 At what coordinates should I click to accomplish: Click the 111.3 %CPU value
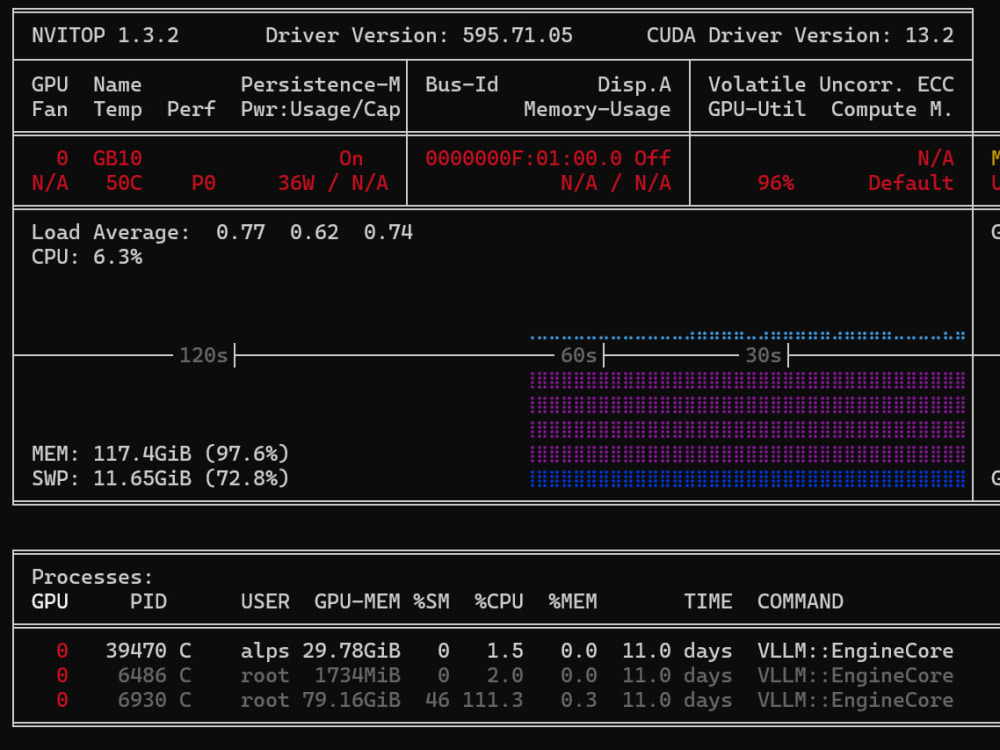click(x=493, y=700)
